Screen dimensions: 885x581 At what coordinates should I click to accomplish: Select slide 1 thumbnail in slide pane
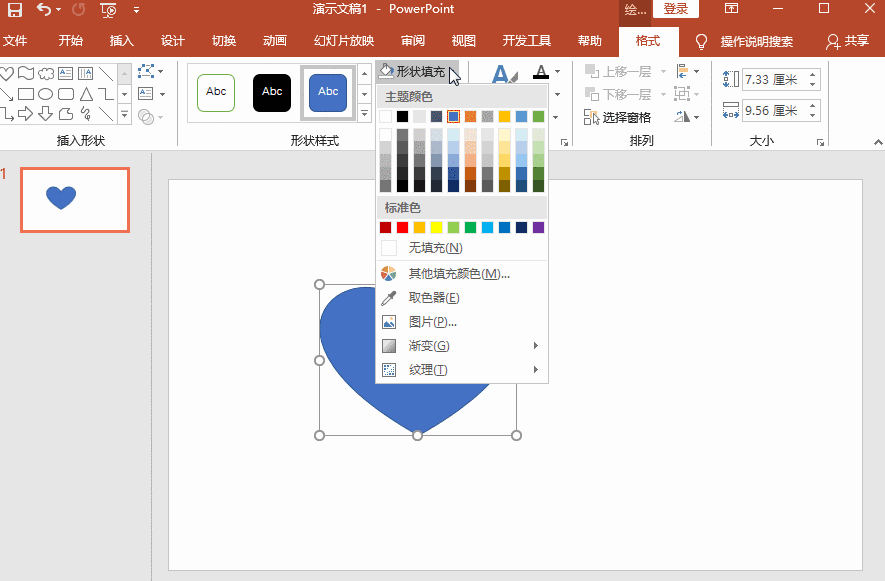(x=74, y=200)
